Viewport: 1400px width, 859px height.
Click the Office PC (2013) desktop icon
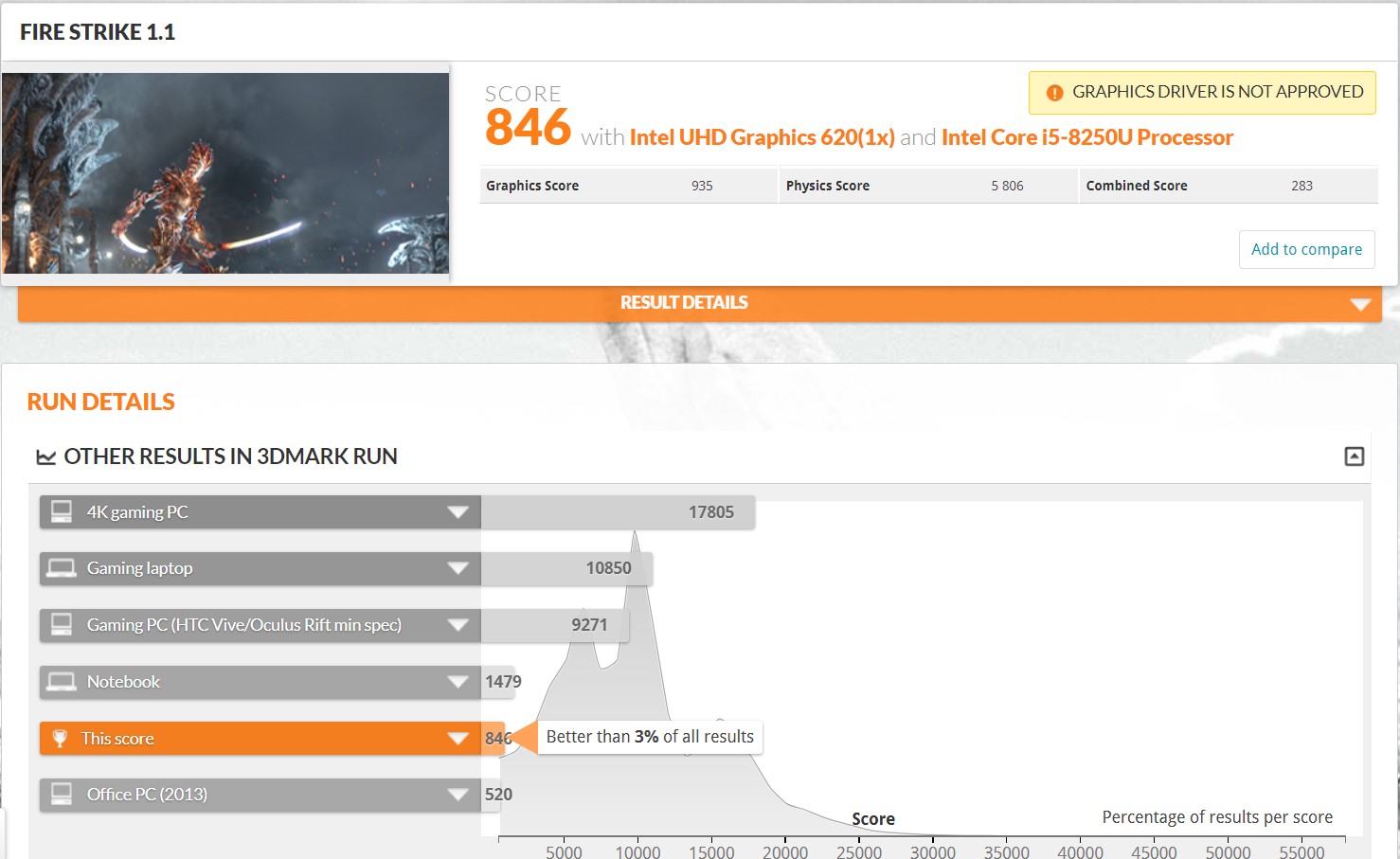click(62, 794)
